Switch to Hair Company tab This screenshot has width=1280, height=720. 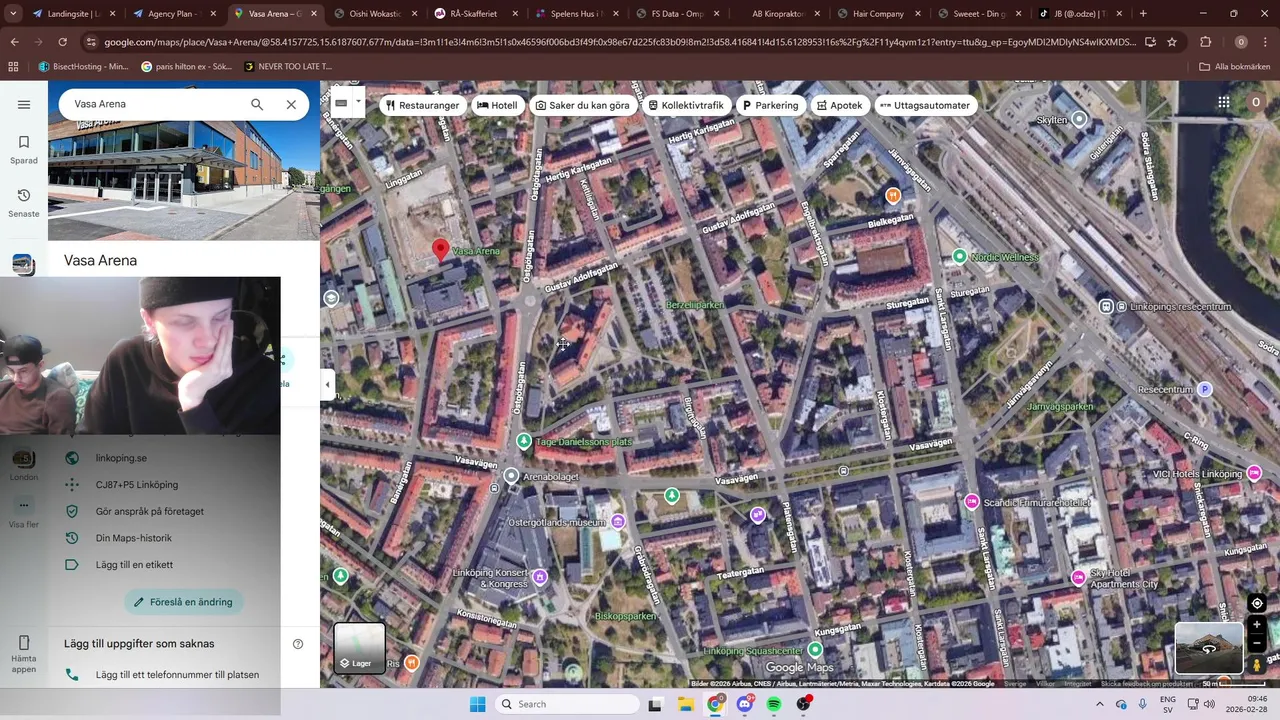tap(877, 14)
